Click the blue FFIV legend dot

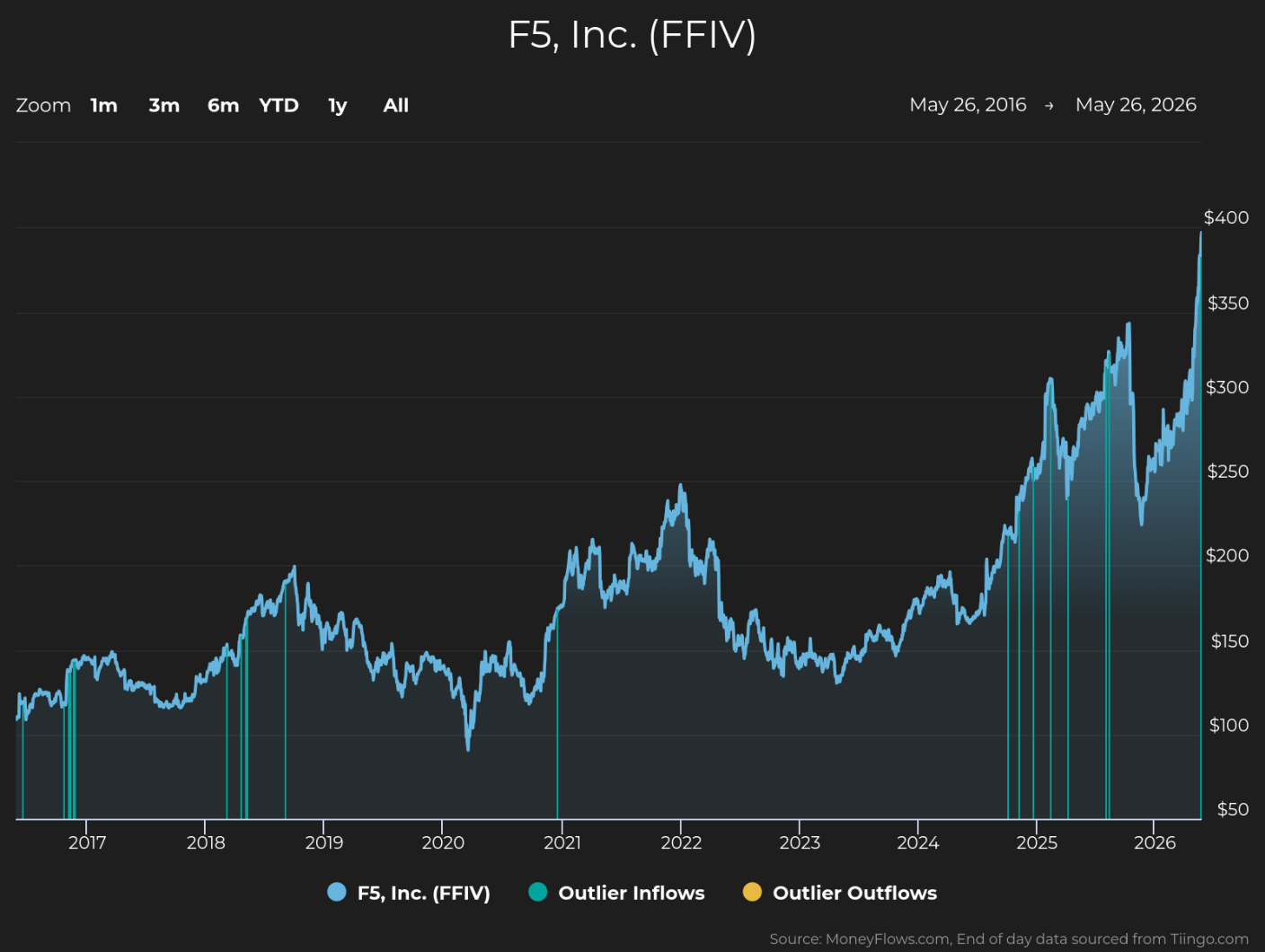337,892
